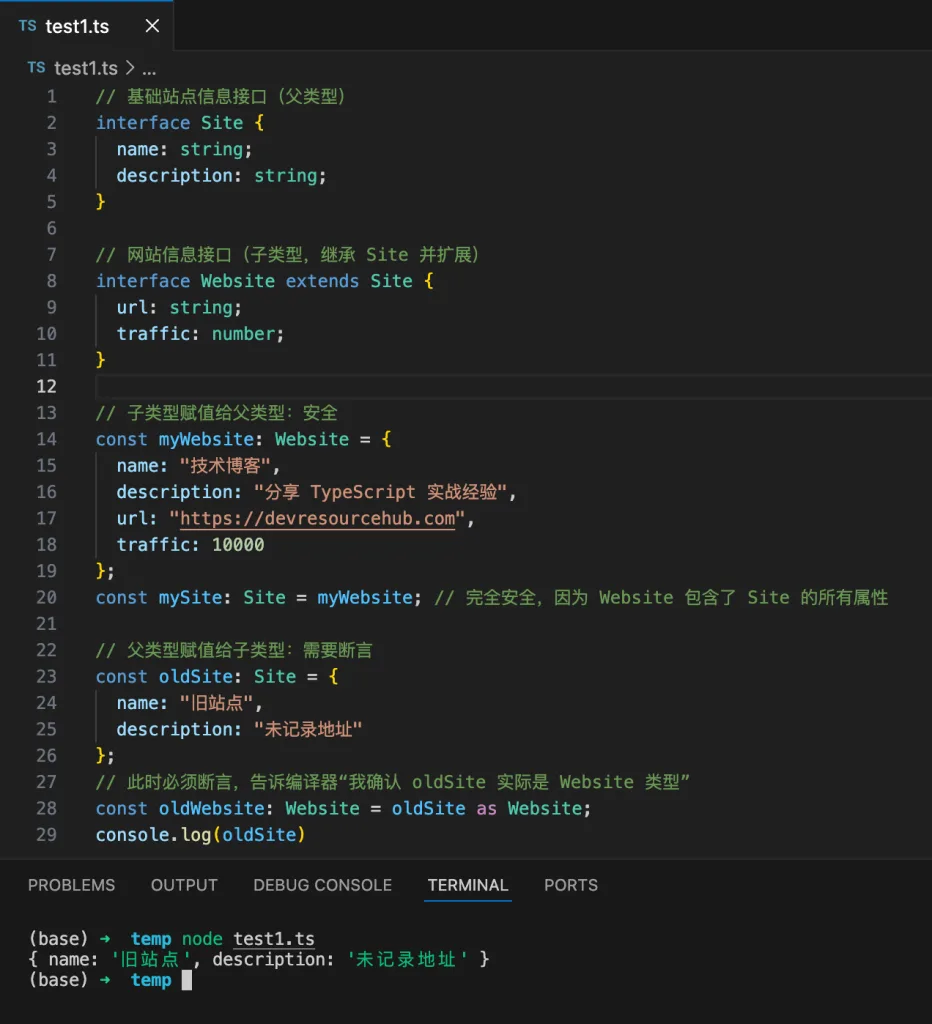
Task: Switch to the PROBLEMS panel tab
Action: pyautogui.click(x=71, y=885)
